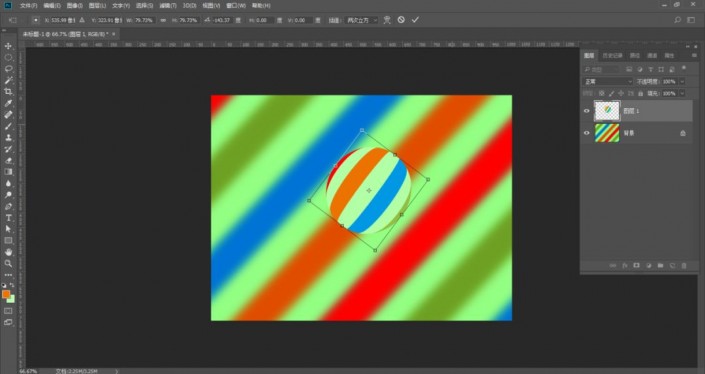Select the Clone Stamp tool
Viewport: 705px width, 374px height.
point(8,138)
